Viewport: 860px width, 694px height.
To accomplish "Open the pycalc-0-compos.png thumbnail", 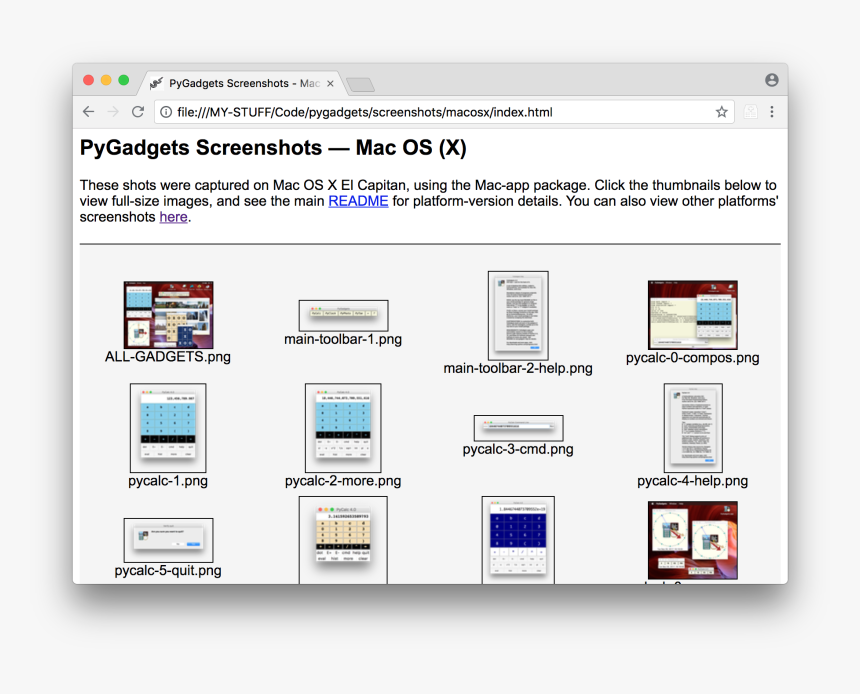I will click(693, 315).
